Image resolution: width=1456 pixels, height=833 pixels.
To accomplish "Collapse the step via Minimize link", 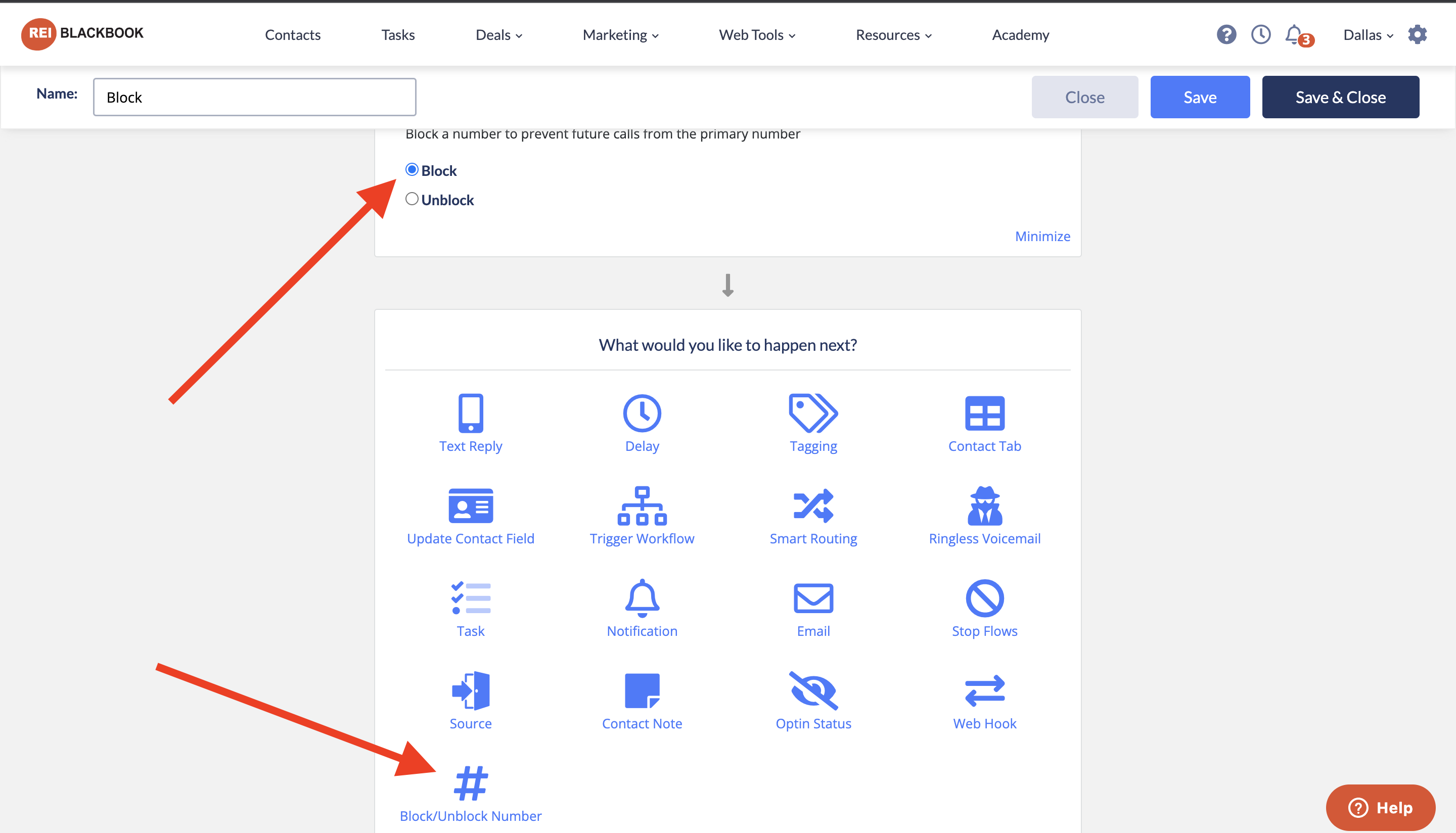I will click(x=1042, y=236).
